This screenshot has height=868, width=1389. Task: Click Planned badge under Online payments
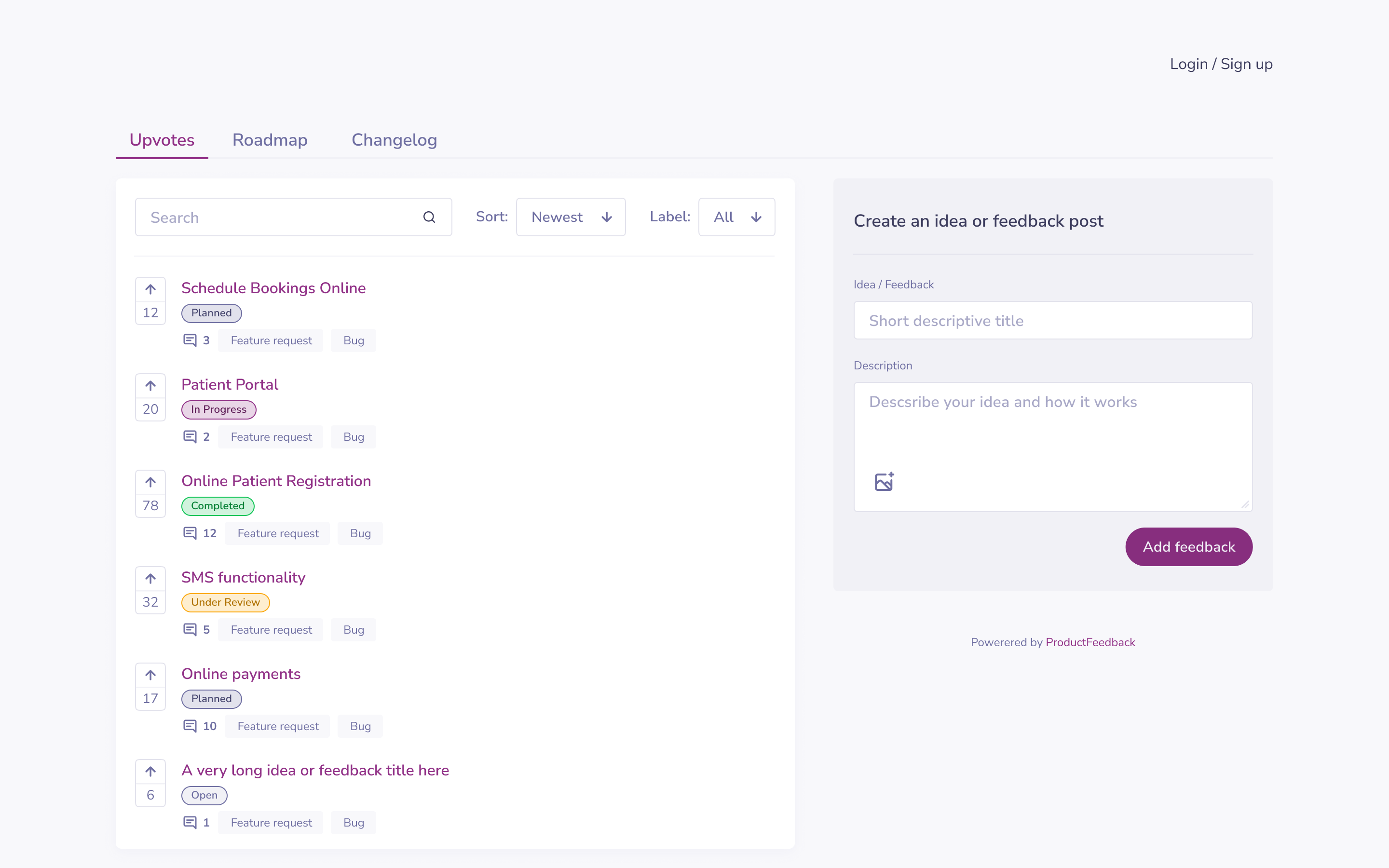pyautogui.click(x=211, y=699)
